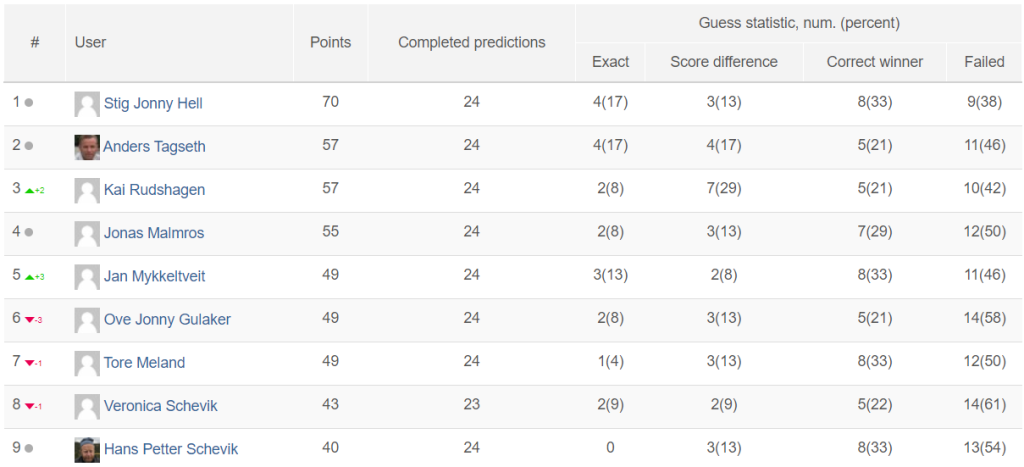Open Stig Jonny Hell's profile link

(x=153, y=103)
